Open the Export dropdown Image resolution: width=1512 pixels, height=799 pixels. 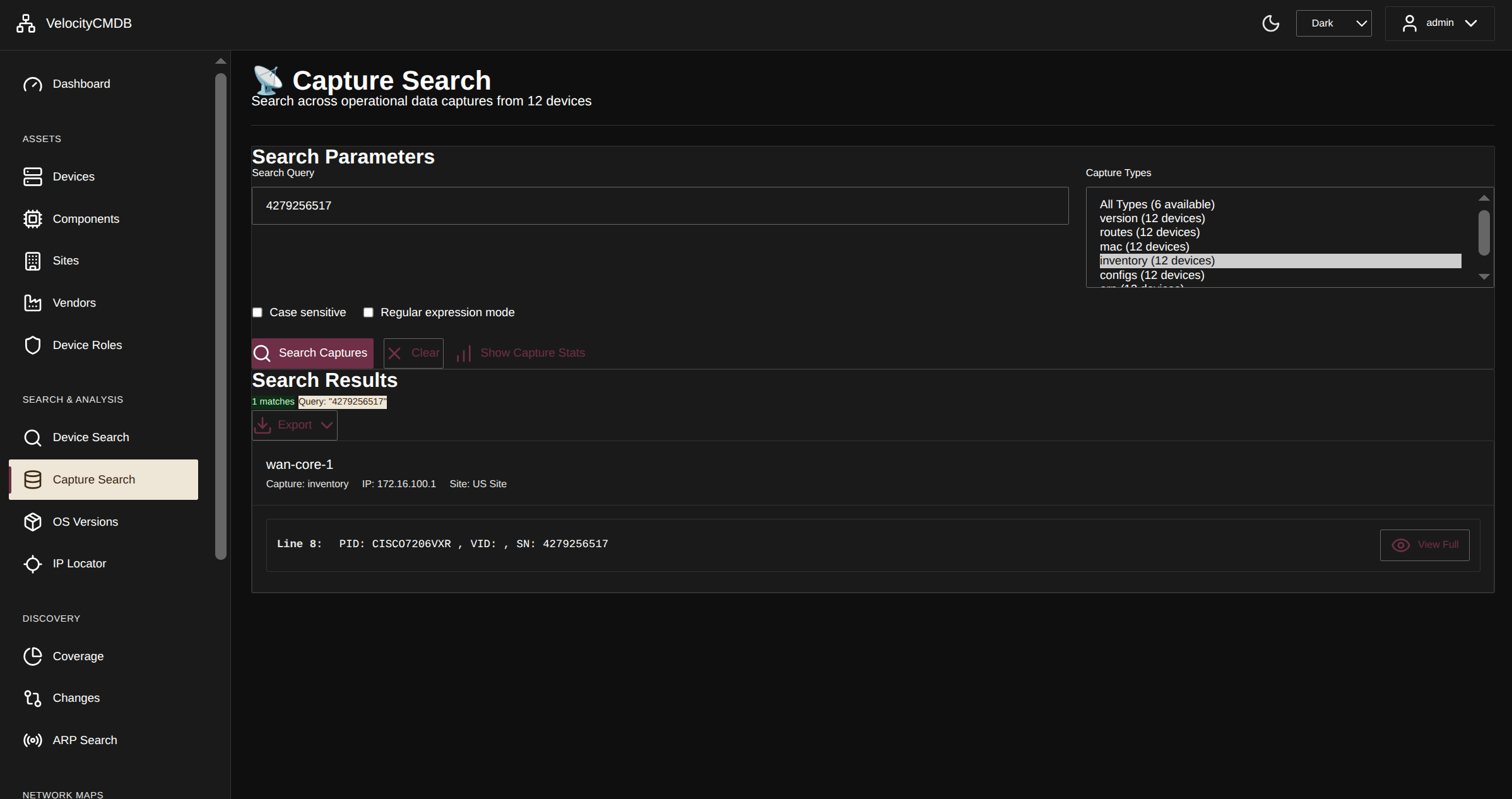coord(295,425)
